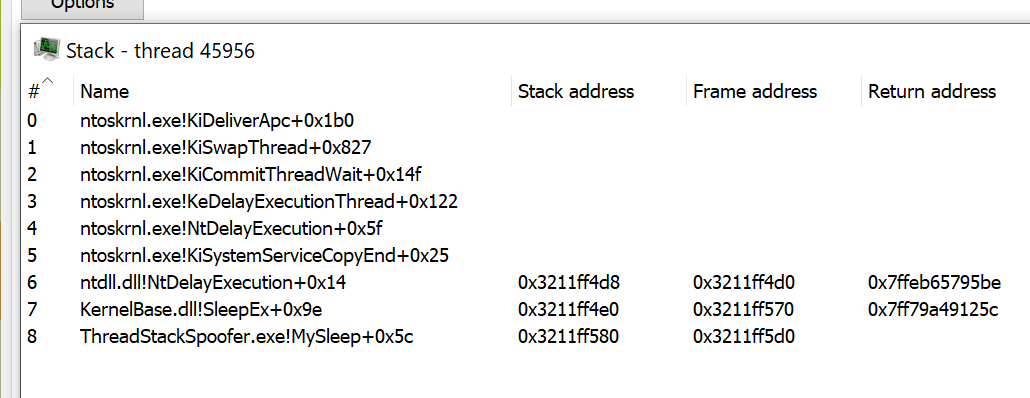Image resolution: width=1030 pixels, height=398 pixels.
Task: Select row ntoskrnl.exe!KeDelayExecutionThread+0x122
Action: [x=526, y=201]
